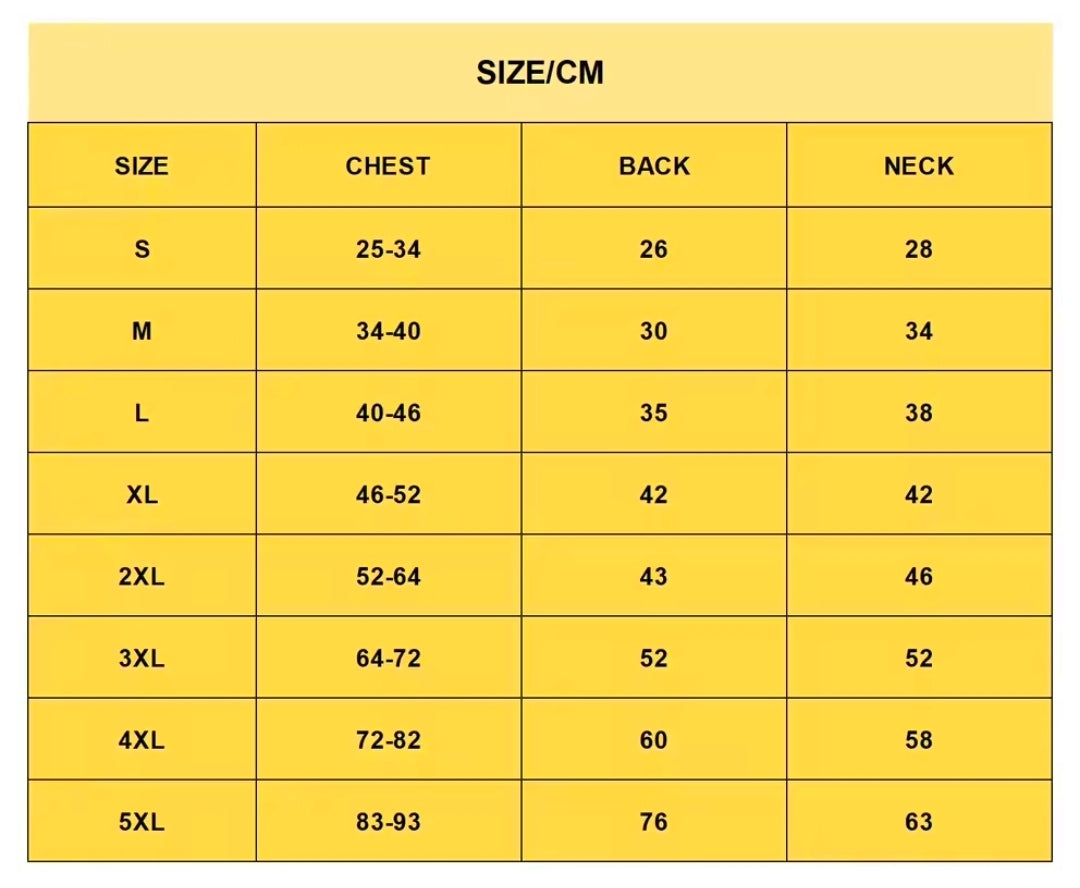Click the BACK column header

click(654, 166)
